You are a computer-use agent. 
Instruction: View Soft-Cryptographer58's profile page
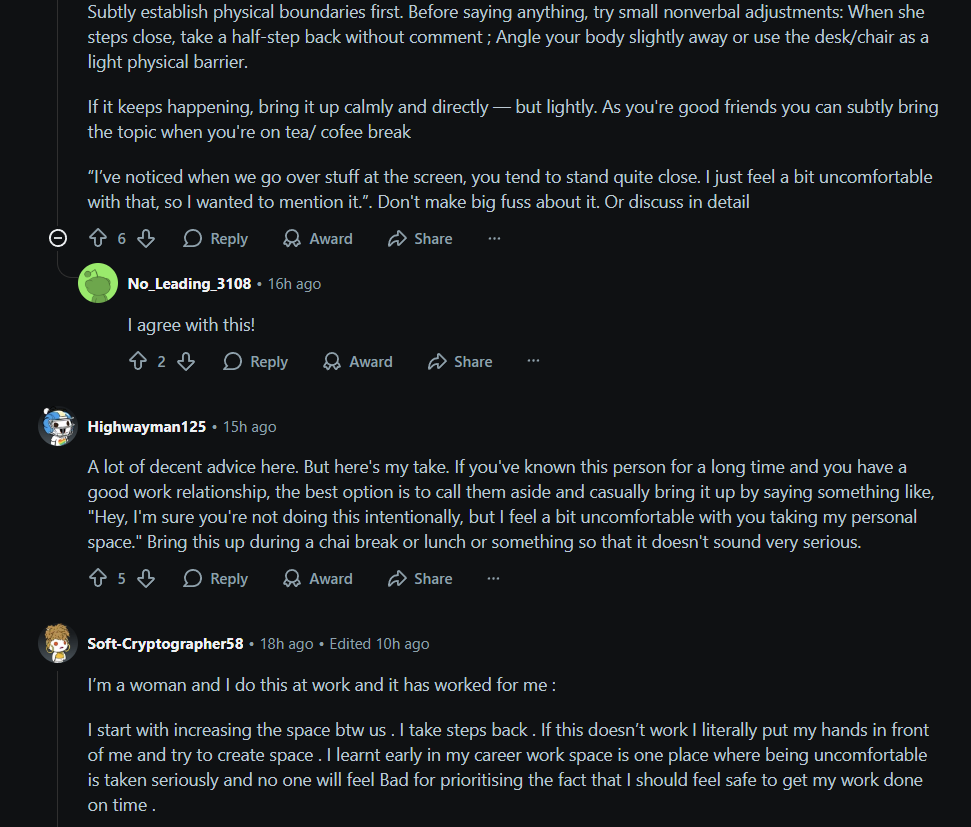point(165,643)
